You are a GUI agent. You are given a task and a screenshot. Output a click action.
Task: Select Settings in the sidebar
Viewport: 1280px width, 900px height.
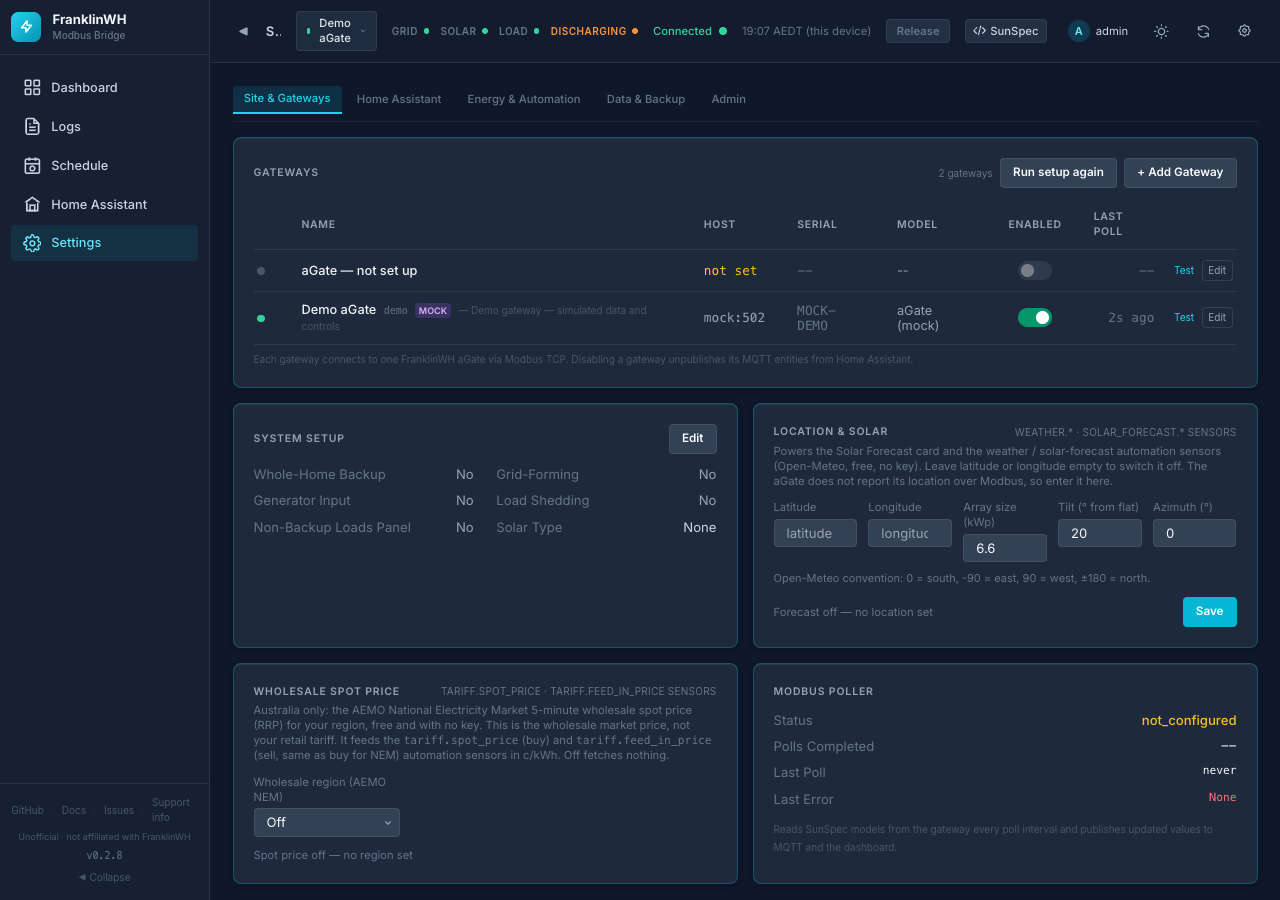(x=104, y=243)
